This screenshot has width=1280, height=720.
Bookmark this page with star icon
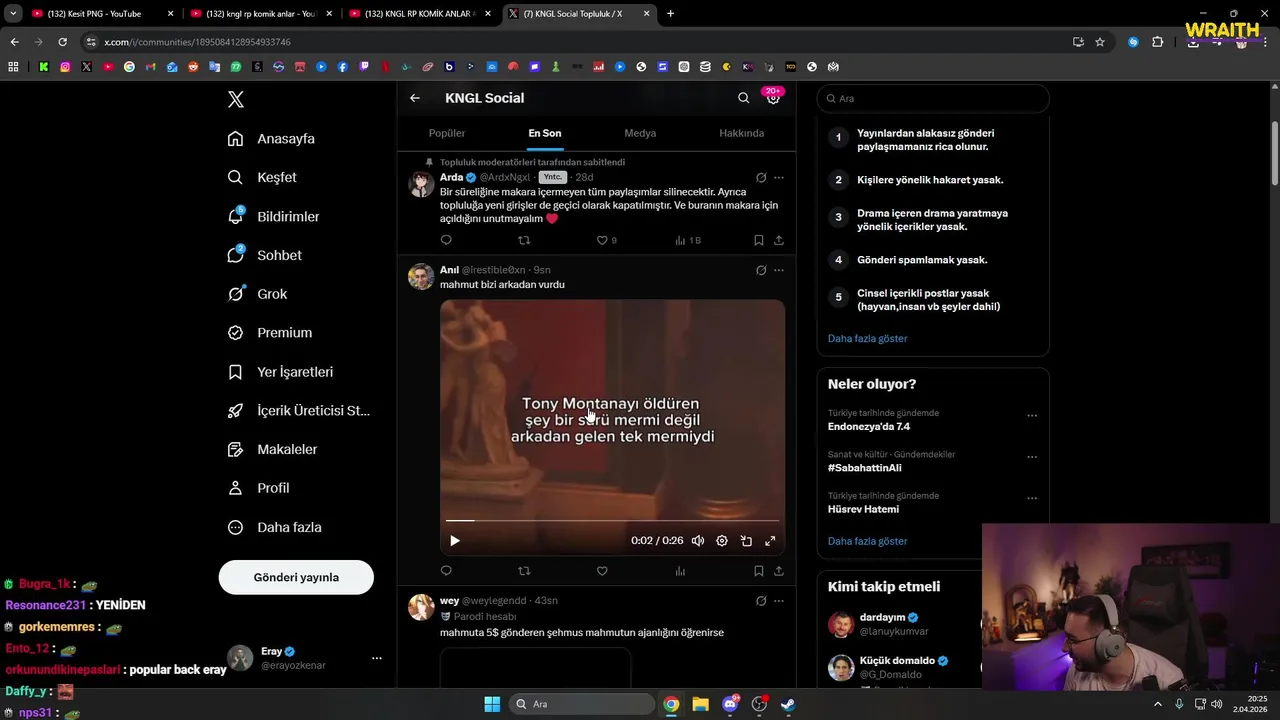1100,42
